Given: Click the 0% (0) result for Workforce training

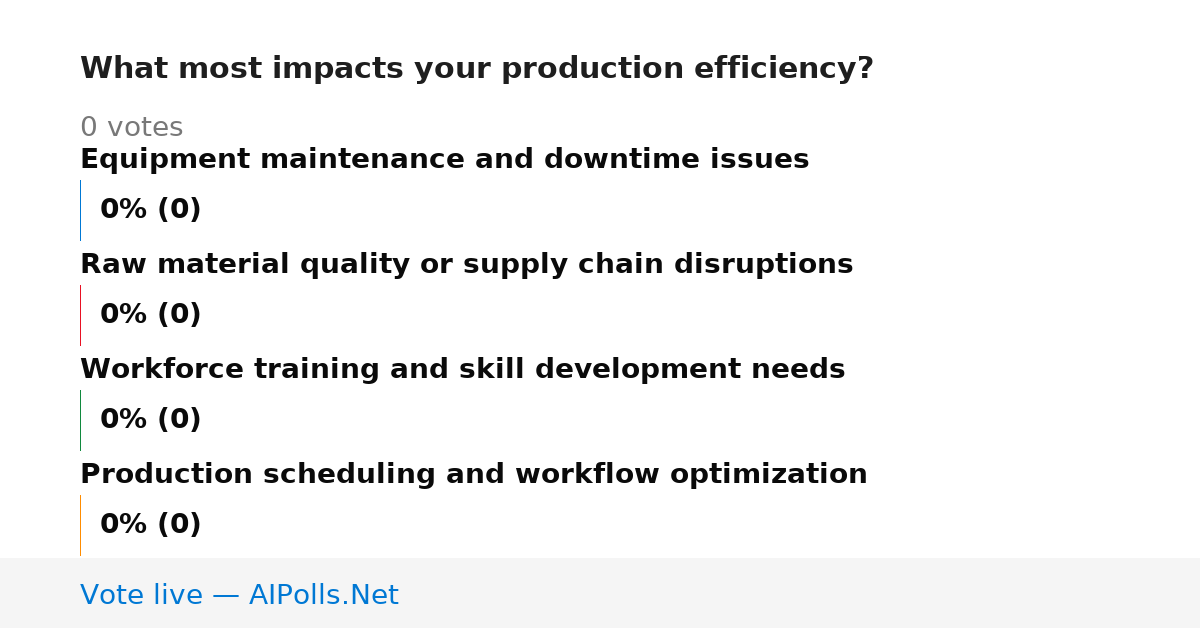Looking at the screenshot, I should pos(150,420).
